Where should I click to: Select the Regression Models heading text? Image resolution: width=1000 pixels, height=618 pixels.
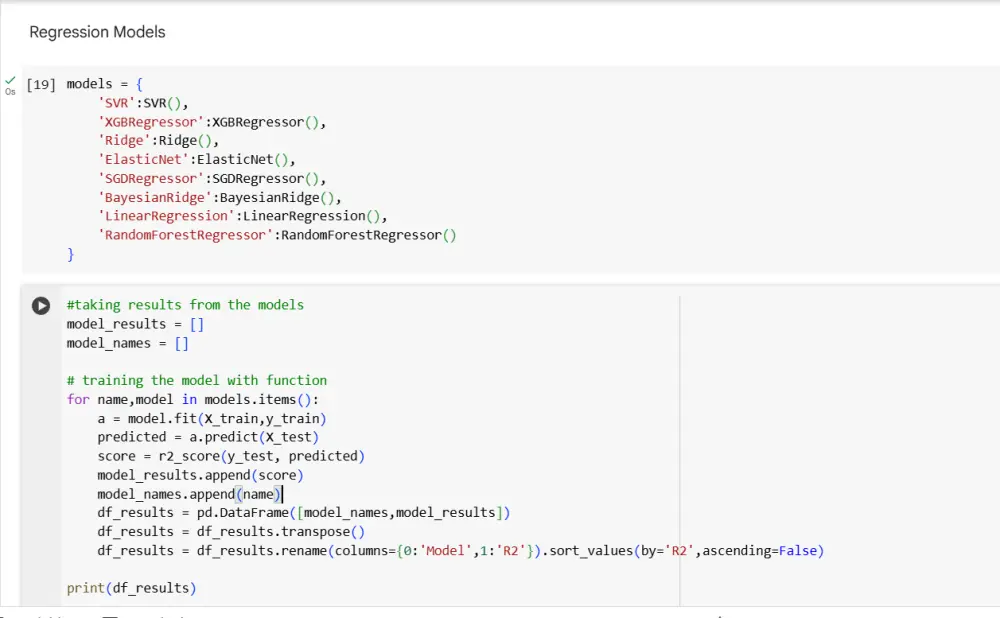click(x=97, y=32)
